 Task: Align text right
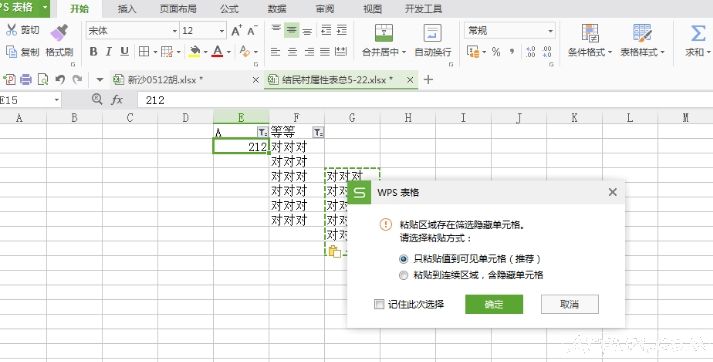(x=309, y=52)
